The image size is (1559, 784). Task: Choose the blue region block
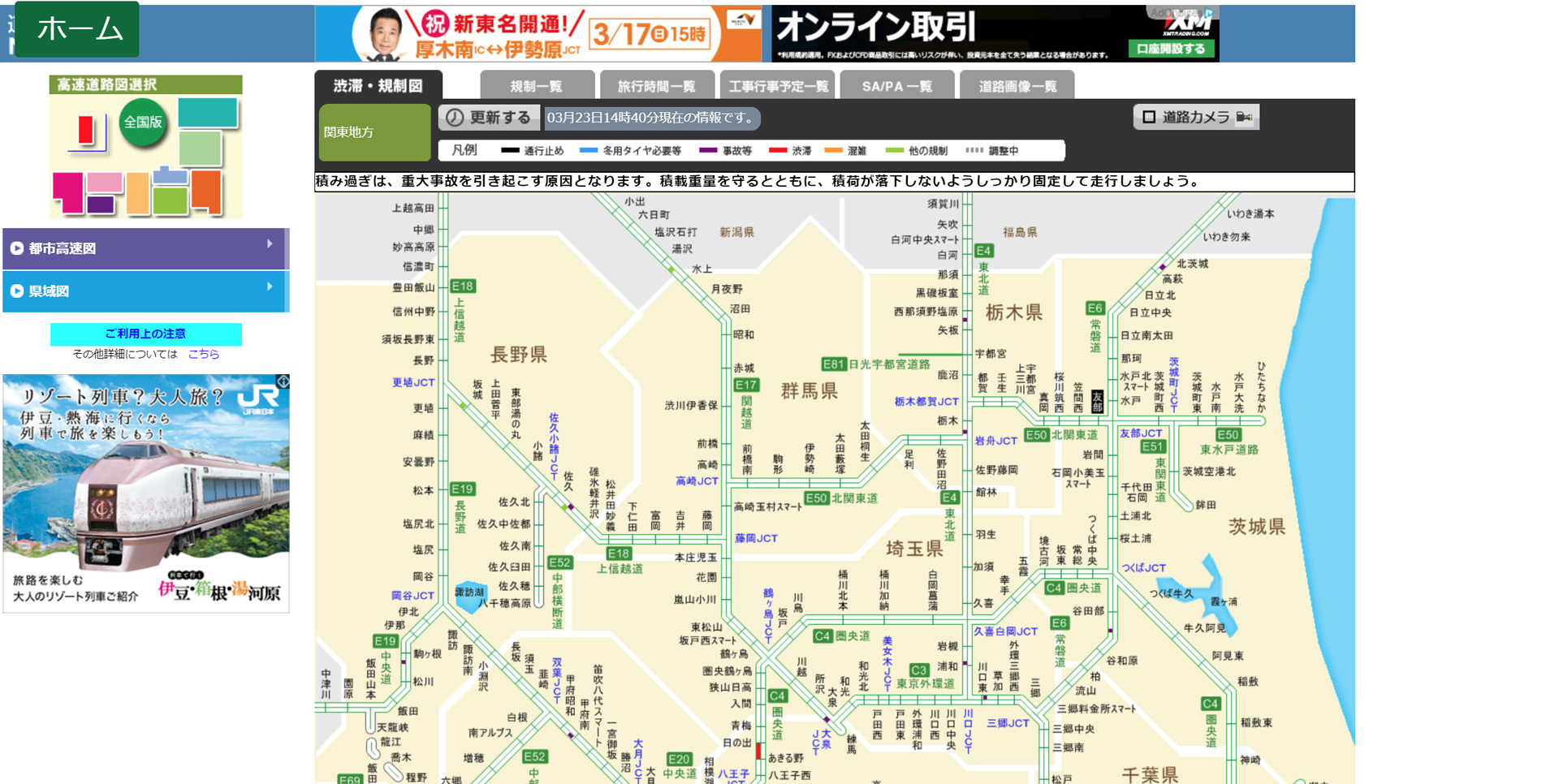pos(171,174)
